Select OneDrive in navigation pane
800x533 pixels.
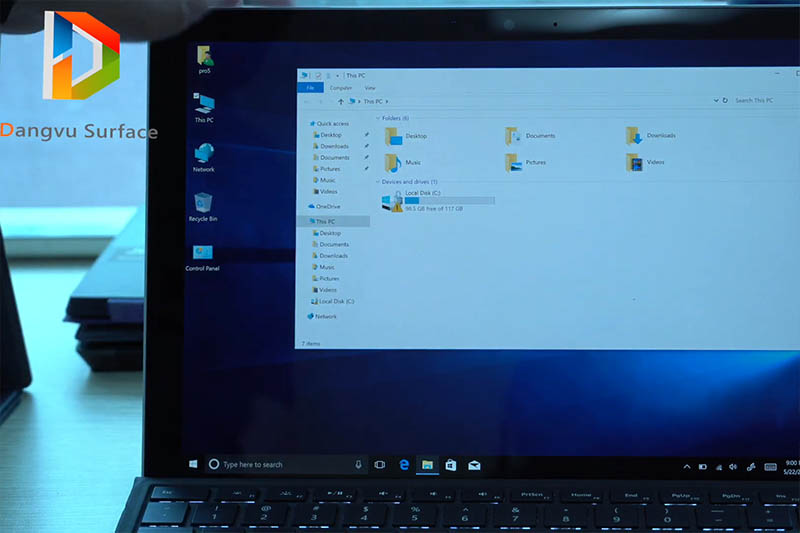point(324,207)
